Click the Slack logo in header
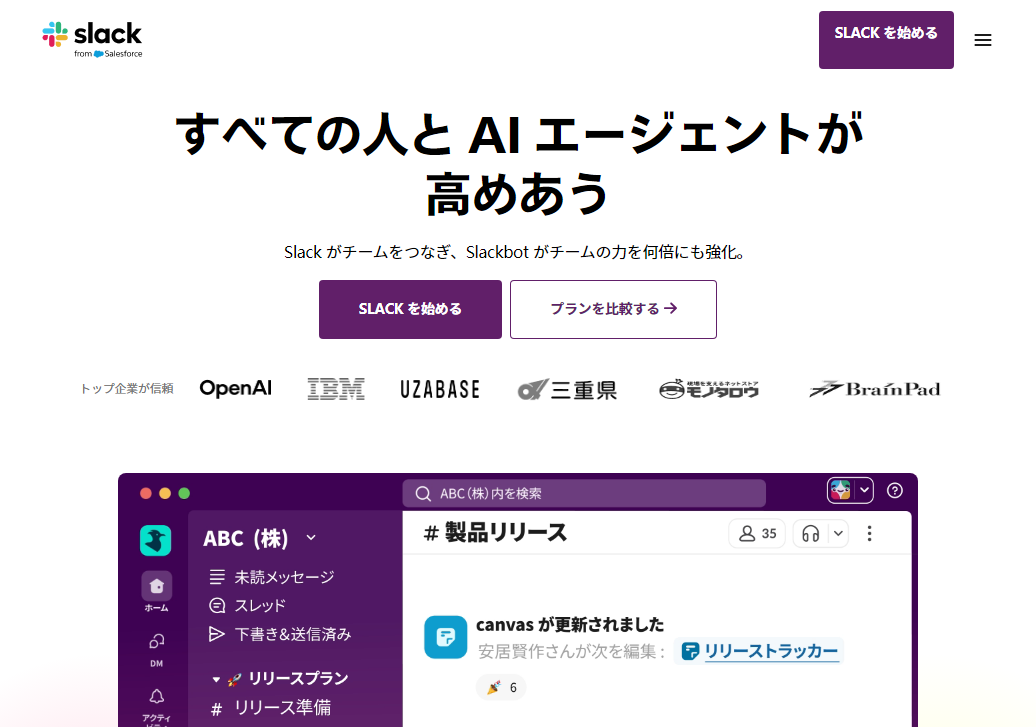Screen dimensions: 1036x727 click(92, 40)
